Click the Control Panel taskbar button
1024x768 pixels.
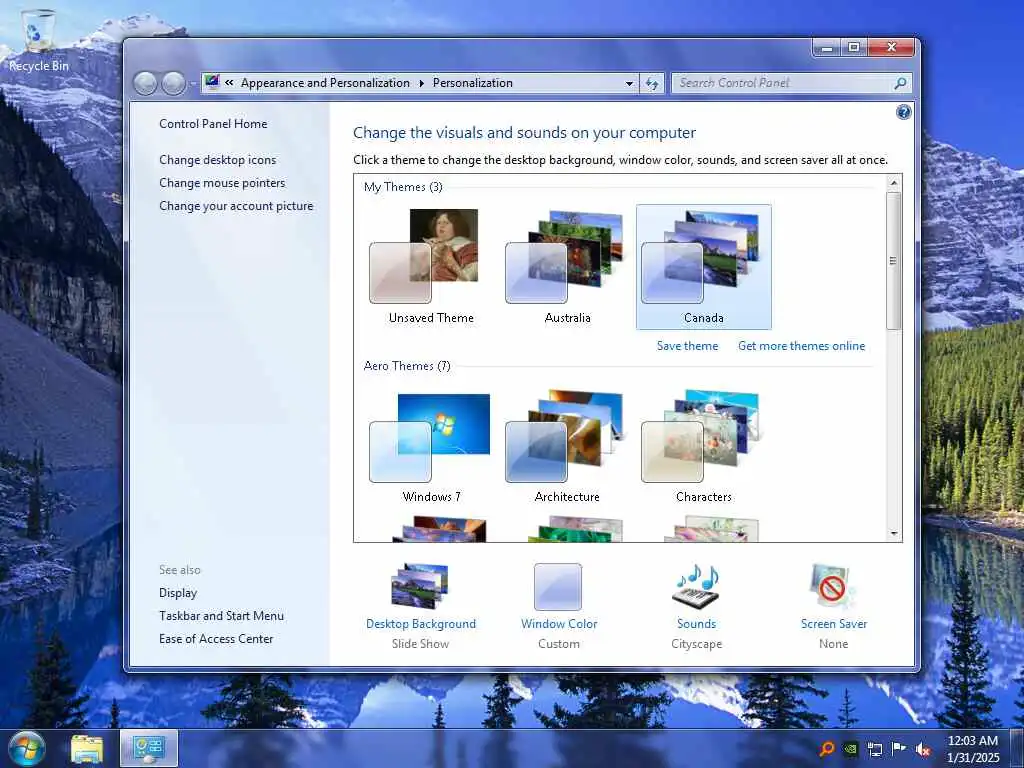(149, 748)
